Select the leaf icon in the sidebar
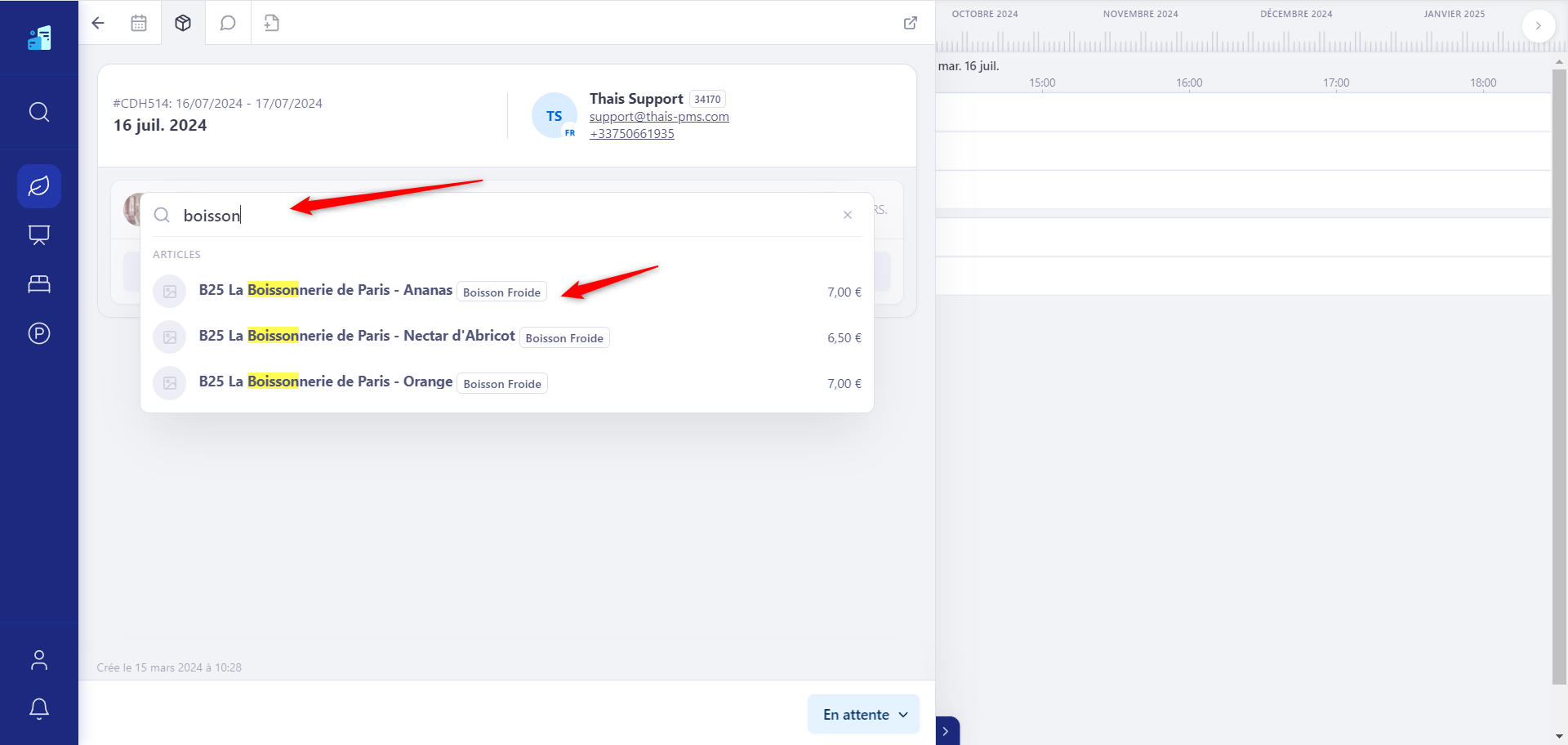The width and height of the screenshot is (1568, 745). click(x=39, y=186)
